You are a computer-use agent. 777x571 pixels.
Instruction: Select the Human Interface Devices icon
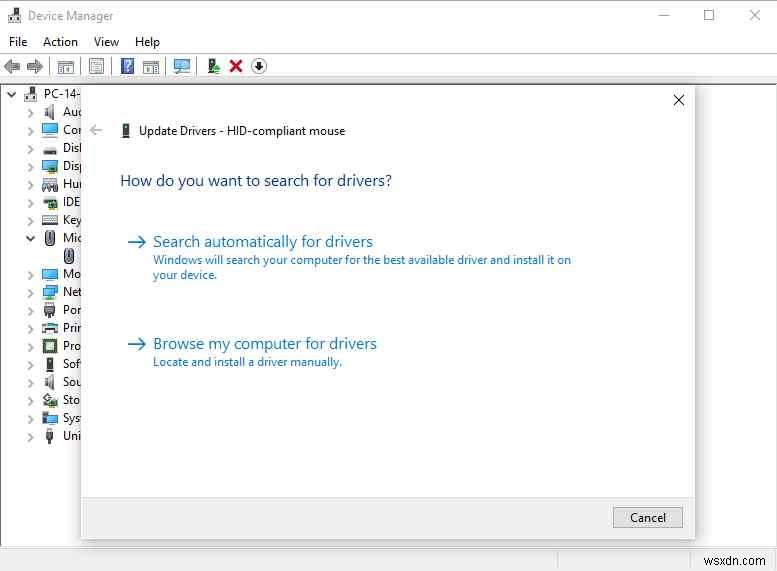[x=50, y=184]
